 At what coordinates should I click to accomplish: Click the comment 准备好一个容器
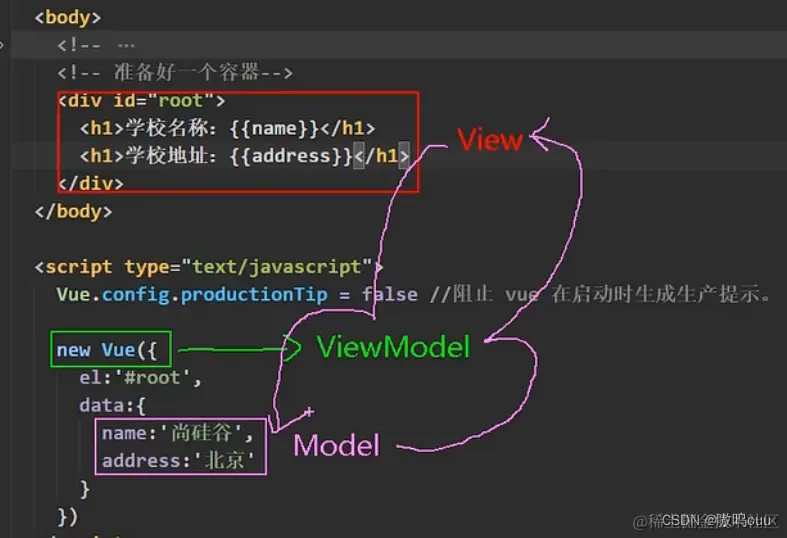175,73
